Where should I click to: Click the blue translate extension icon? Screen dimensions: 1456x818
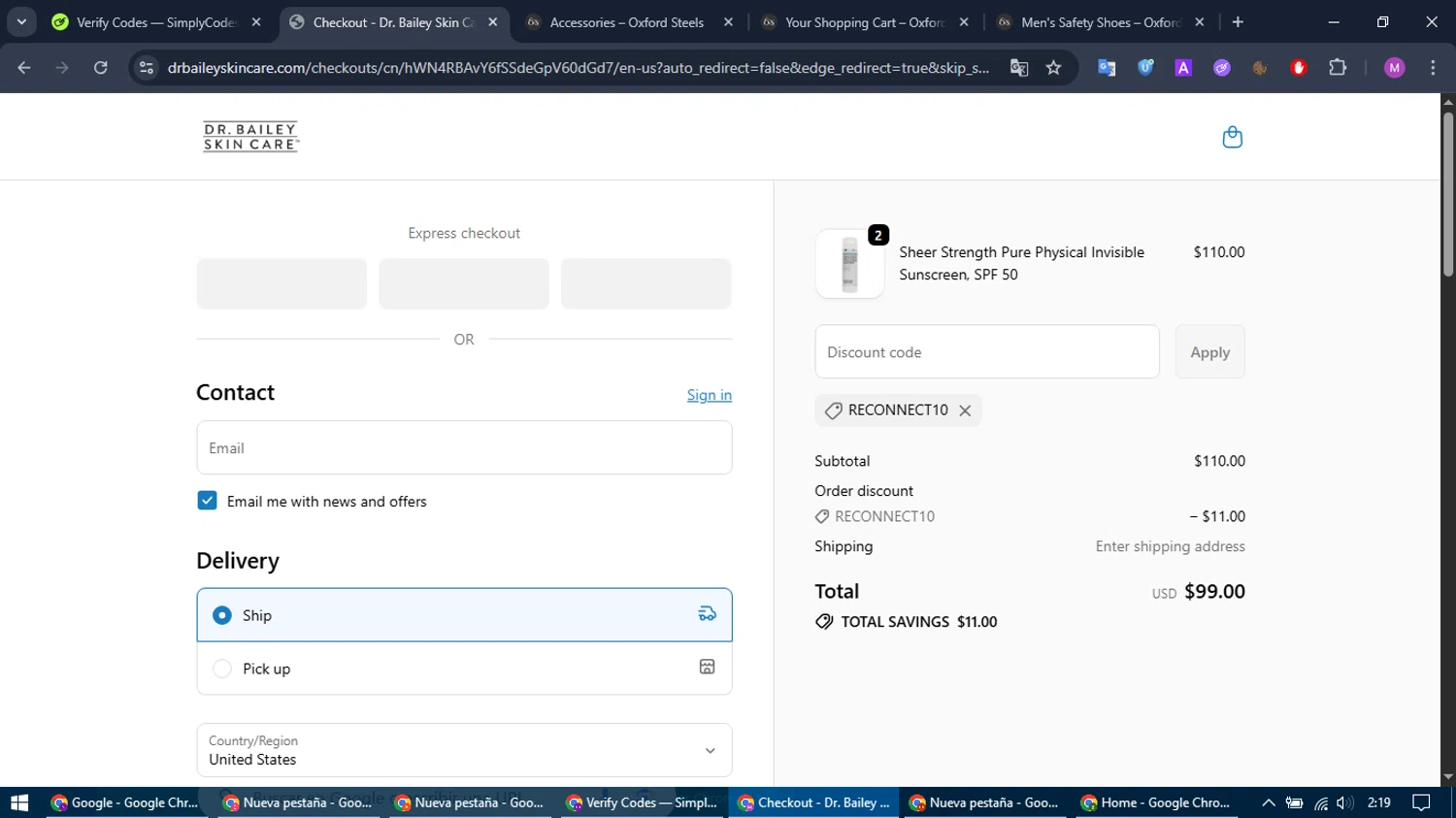(1107, 68)
